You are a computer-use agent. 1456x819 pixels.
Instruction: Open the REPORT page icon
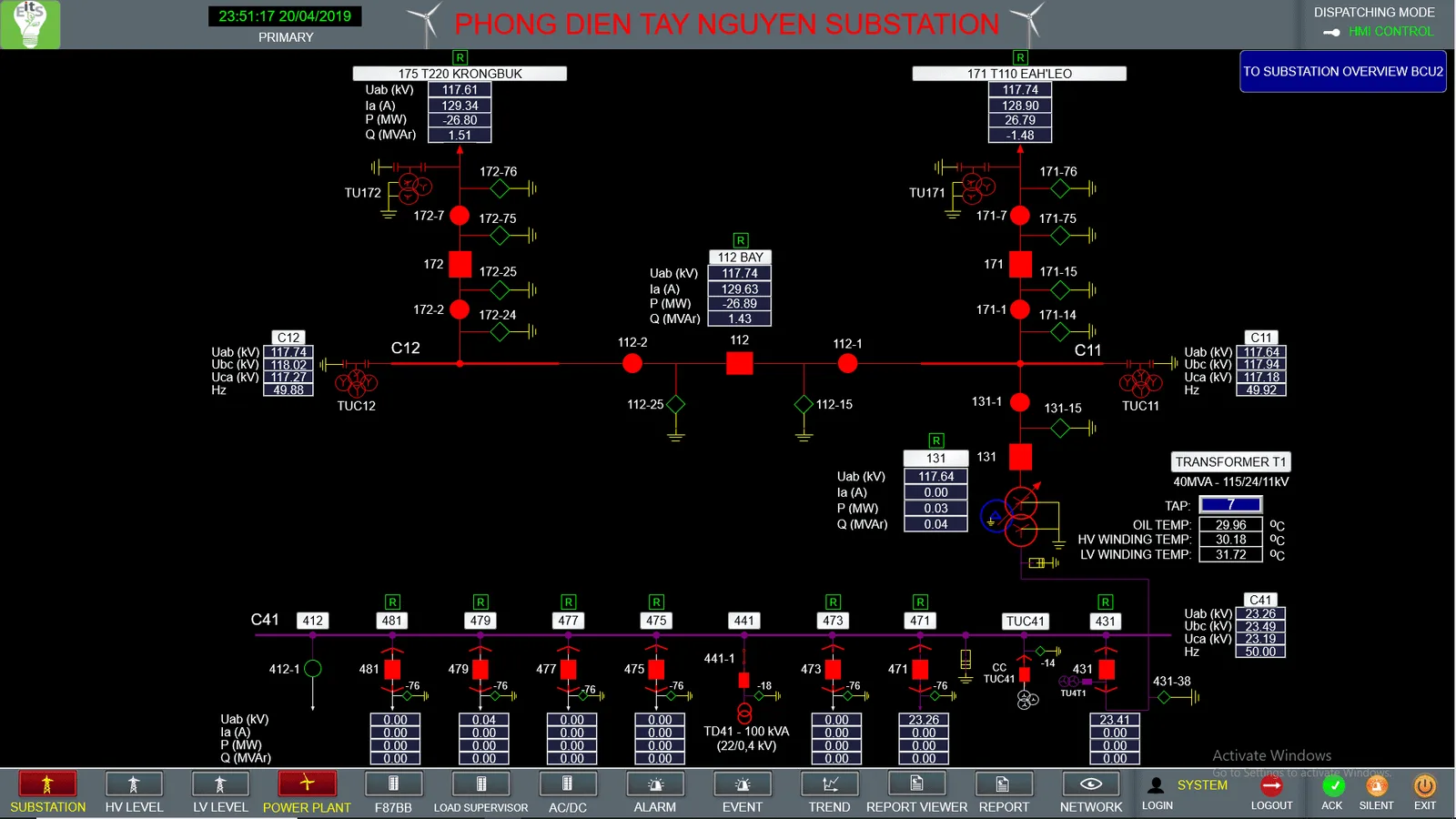(1004, 784)
